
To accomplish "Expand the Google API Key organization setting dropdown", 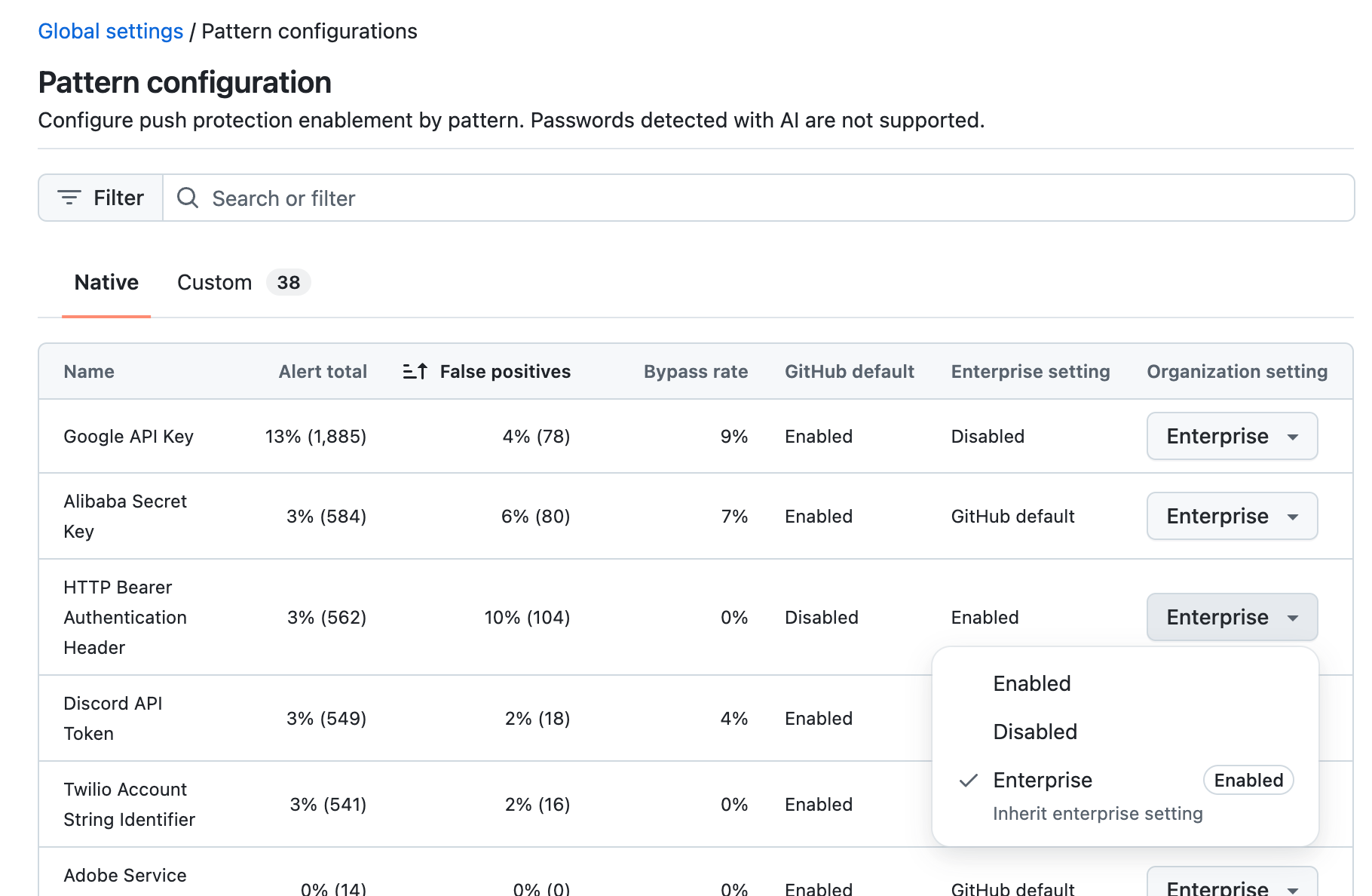I will tap(1232, 436).
